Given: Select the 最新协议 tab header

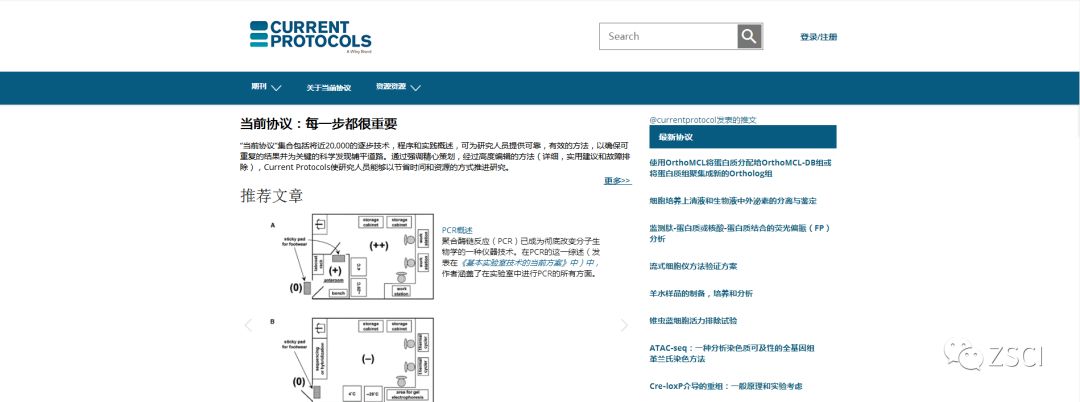Looking at the screenshot, I should tap(742, 137).
